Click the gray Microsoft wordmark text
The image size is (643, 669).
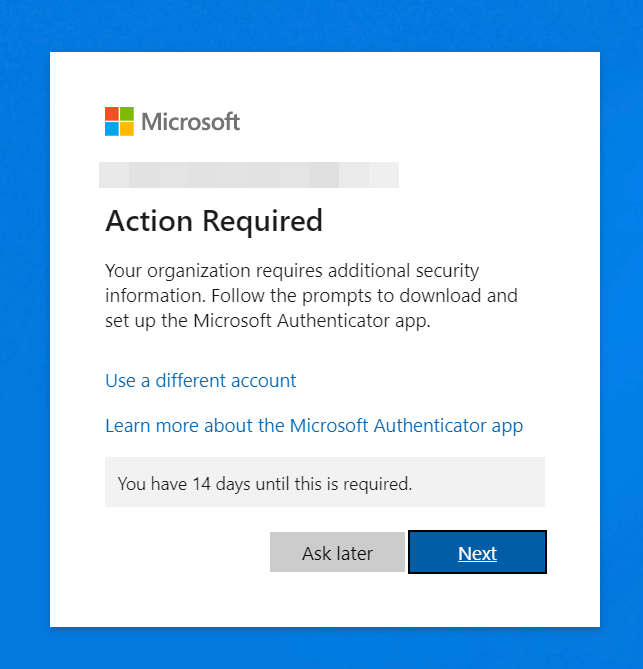click(x=190, y=122)
